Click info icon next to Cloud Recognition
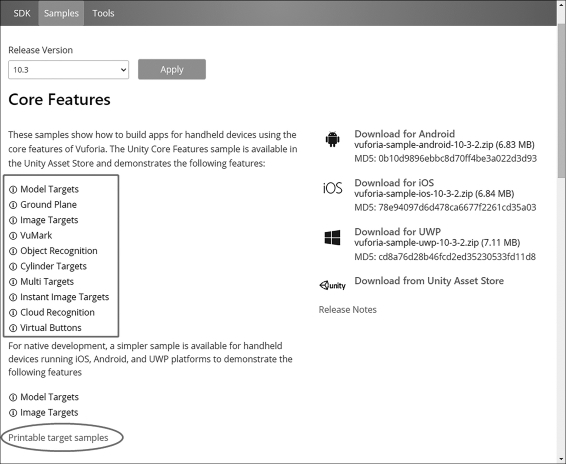 pos(13,313)
